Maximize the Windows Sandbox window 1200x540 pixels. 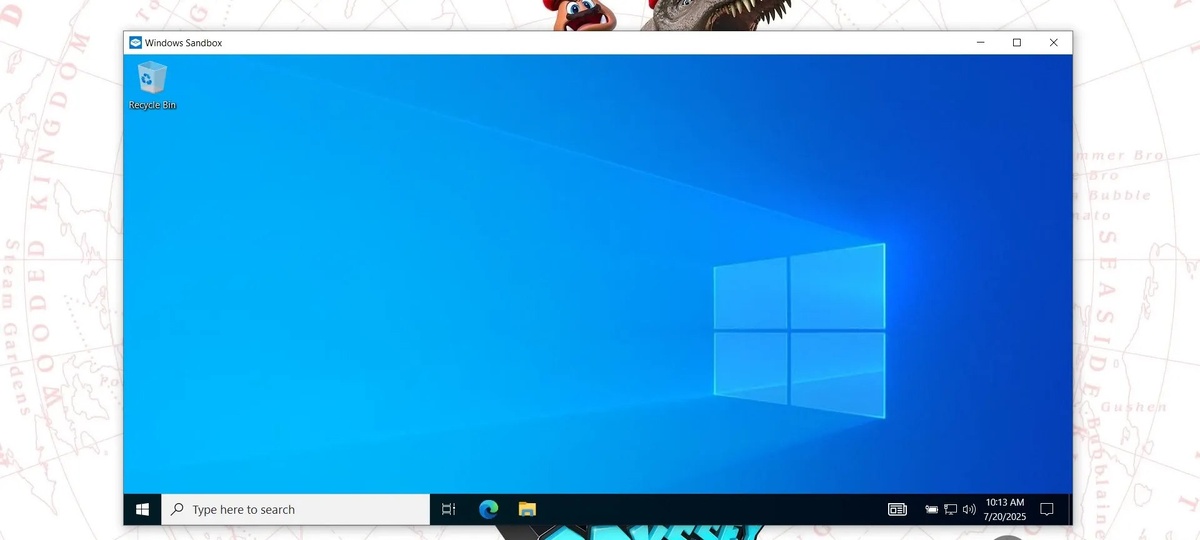[1017, 43]
